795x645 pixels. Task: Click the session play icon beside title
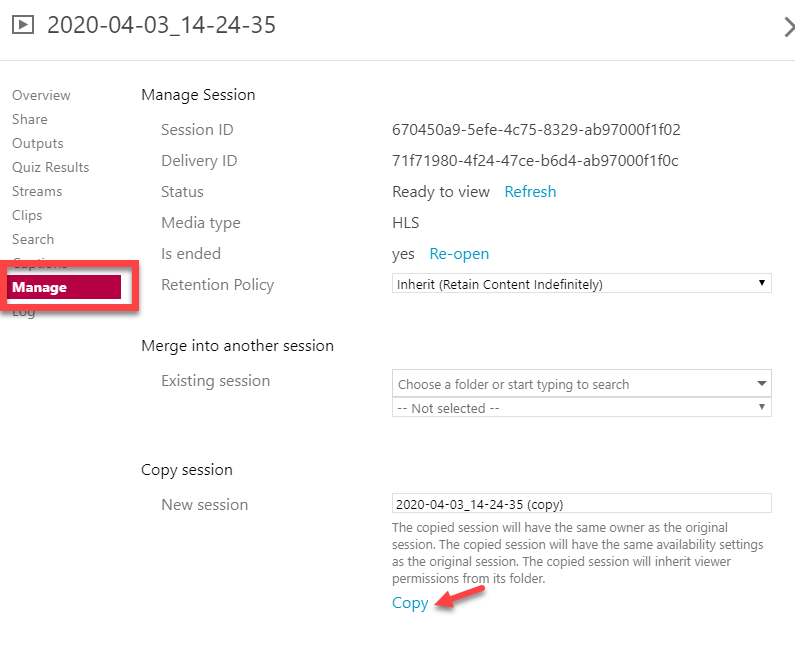click(24, 26)
